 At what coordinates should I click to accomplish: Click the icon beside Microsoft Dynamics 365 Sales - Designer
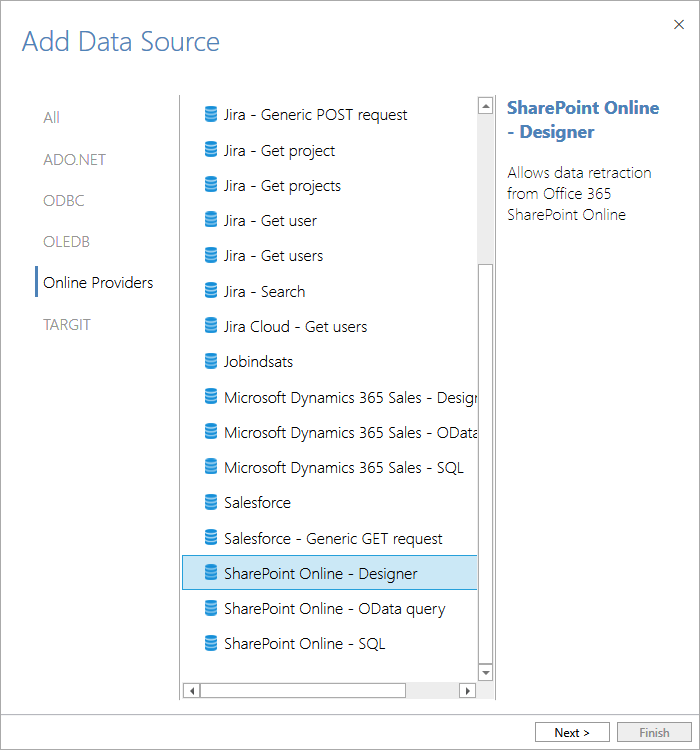point(211,397)
